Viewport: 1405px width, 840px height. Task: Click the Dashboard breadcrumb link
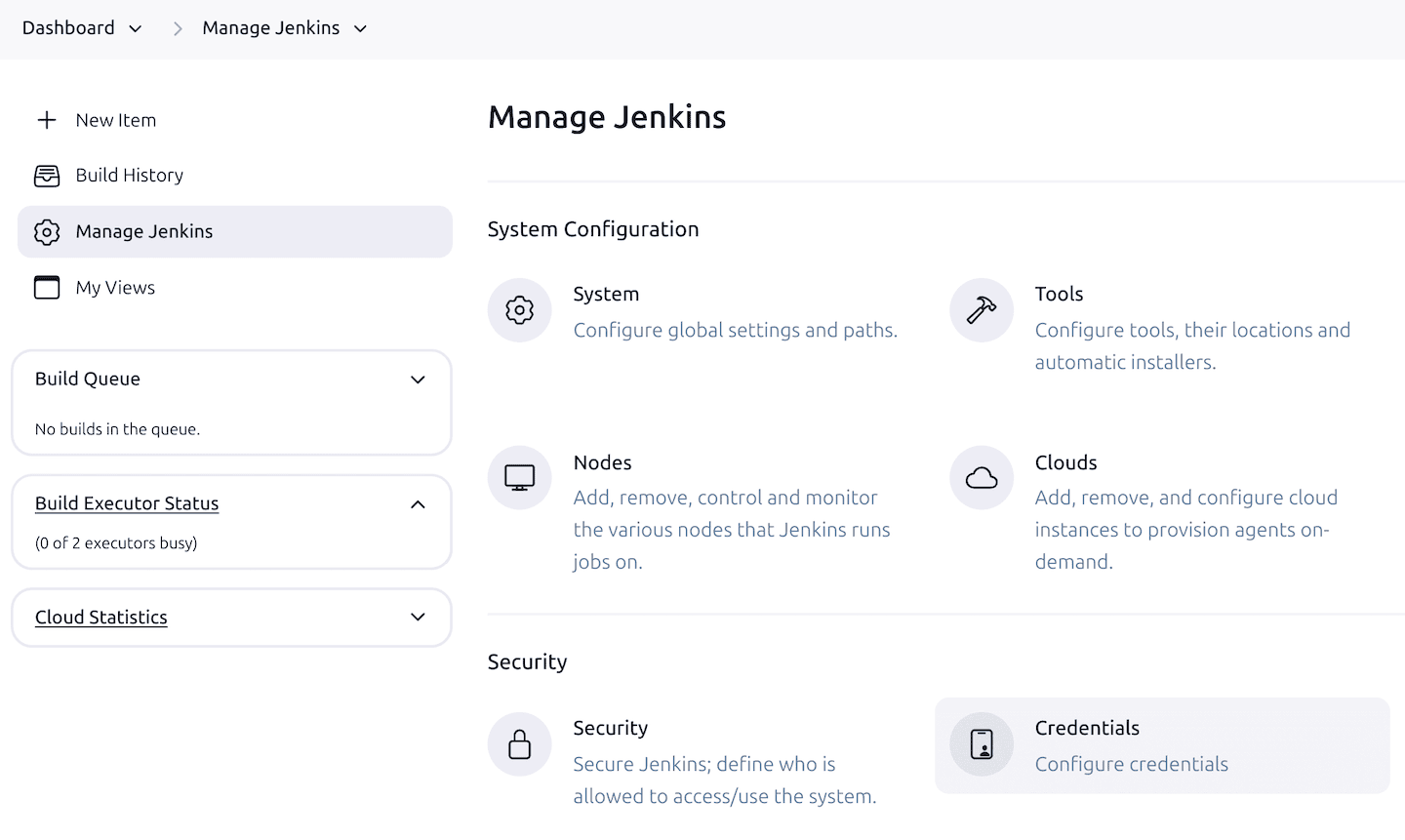[68, 28]
